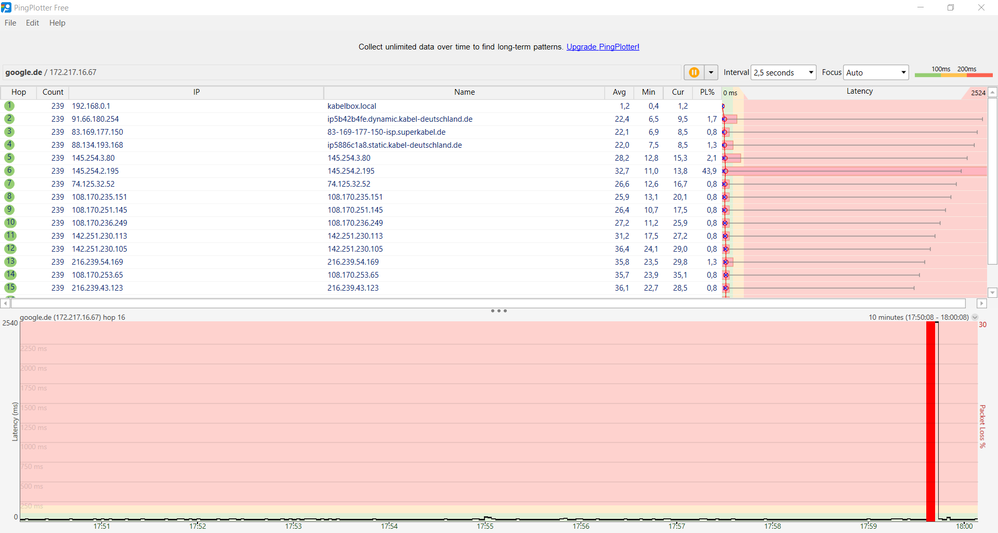The height and width of the screenshot is (533, 998).
Task: Click the Name column header
Action: [464, 92]
